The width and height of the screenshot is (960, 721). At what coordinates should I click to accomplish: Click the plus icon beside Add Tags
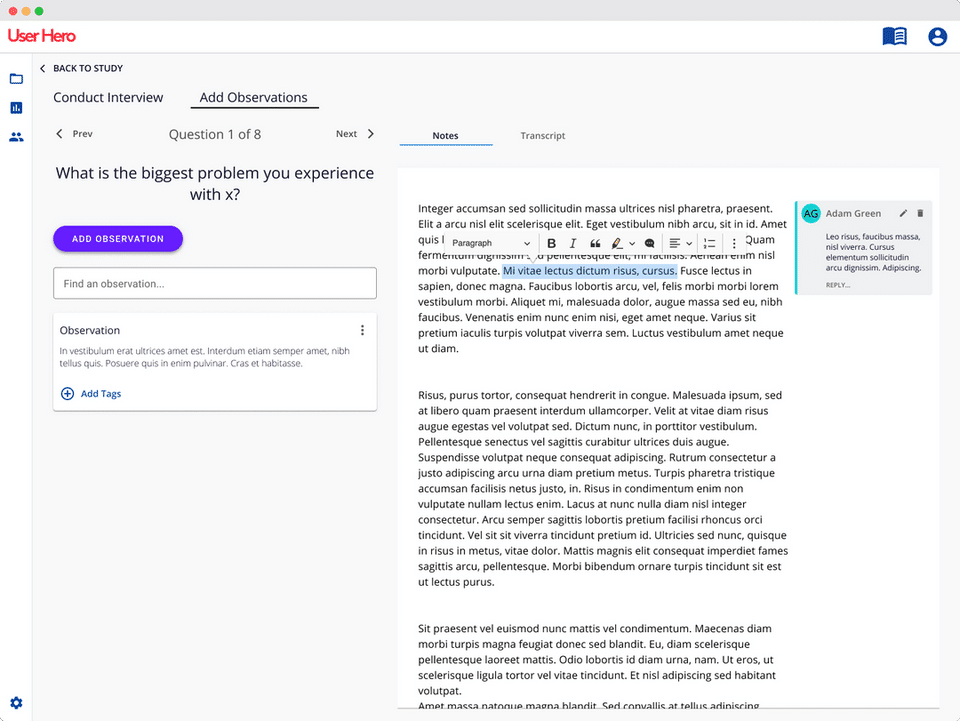click(67, 394)
